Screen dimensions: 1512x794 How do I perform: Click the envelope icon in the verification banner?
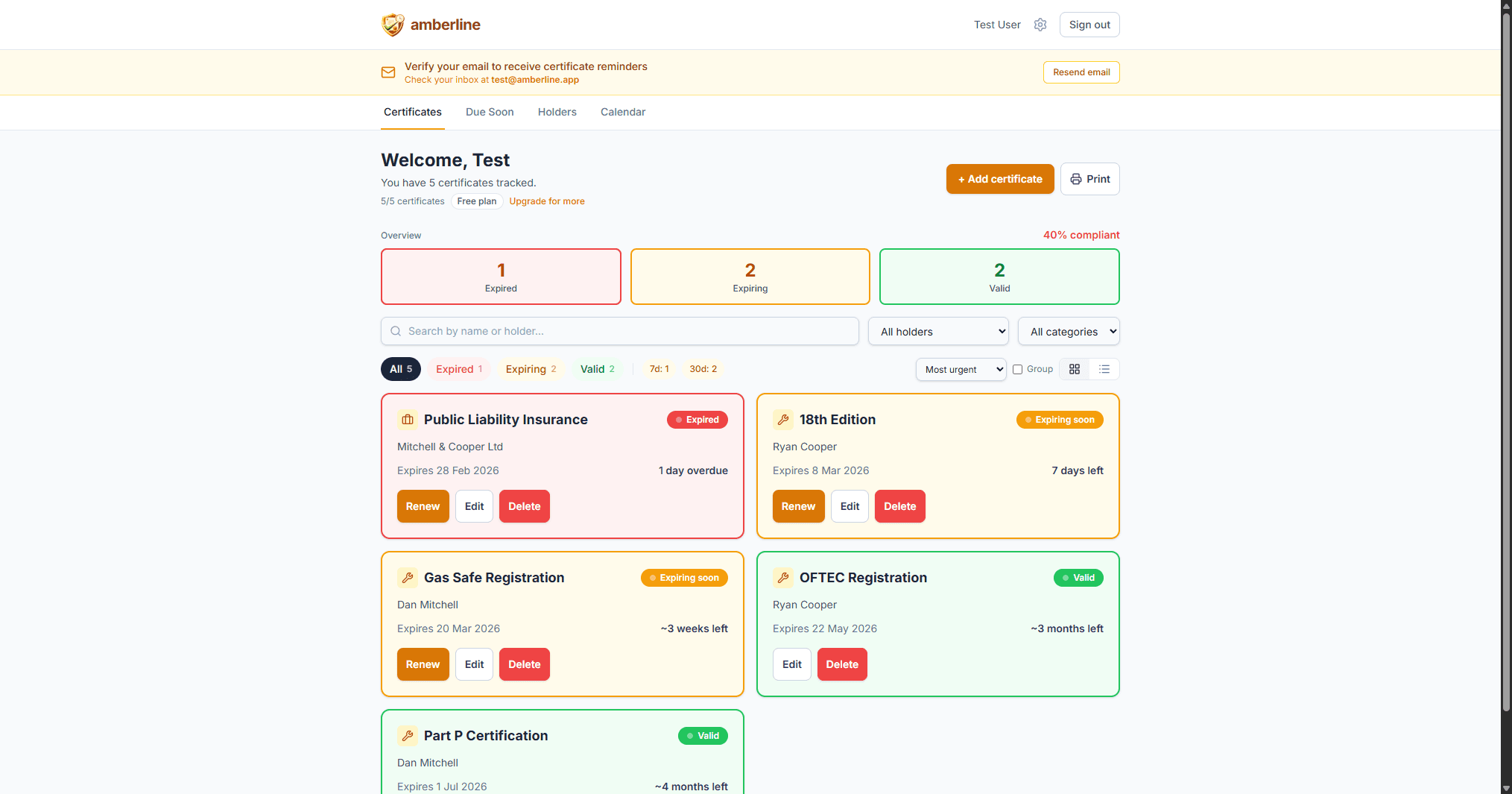(x=388, y=72)
